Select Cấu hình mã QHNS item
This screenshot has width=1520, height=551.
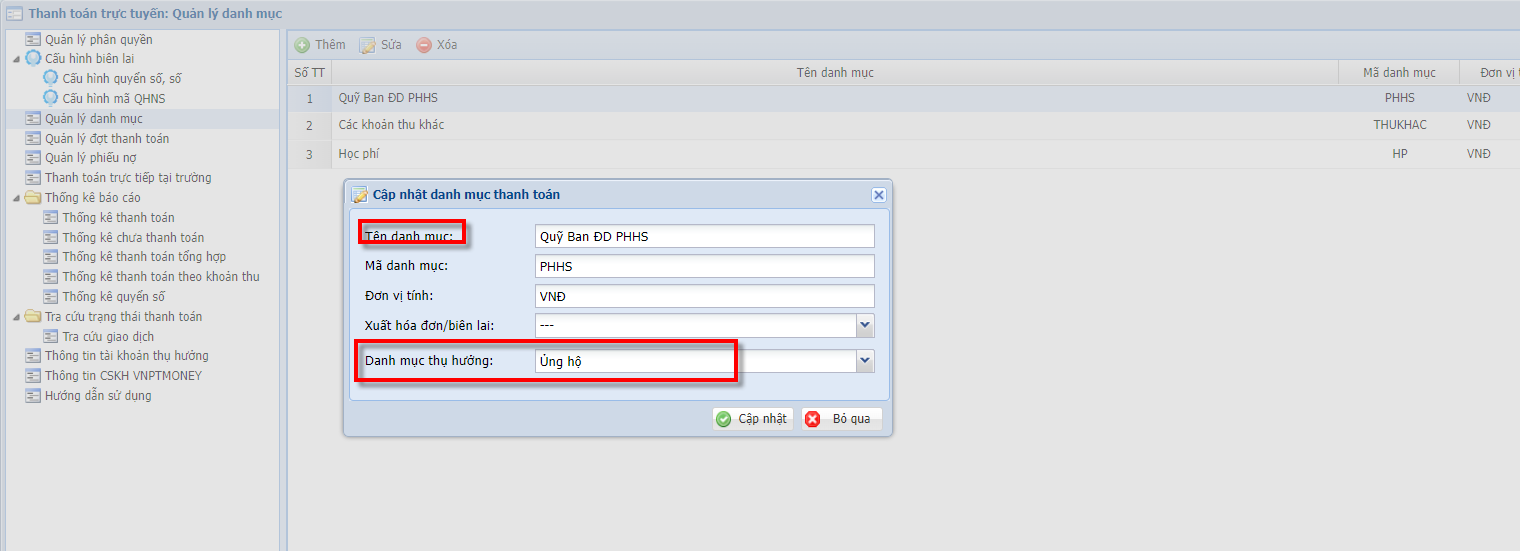click(113, 99)
